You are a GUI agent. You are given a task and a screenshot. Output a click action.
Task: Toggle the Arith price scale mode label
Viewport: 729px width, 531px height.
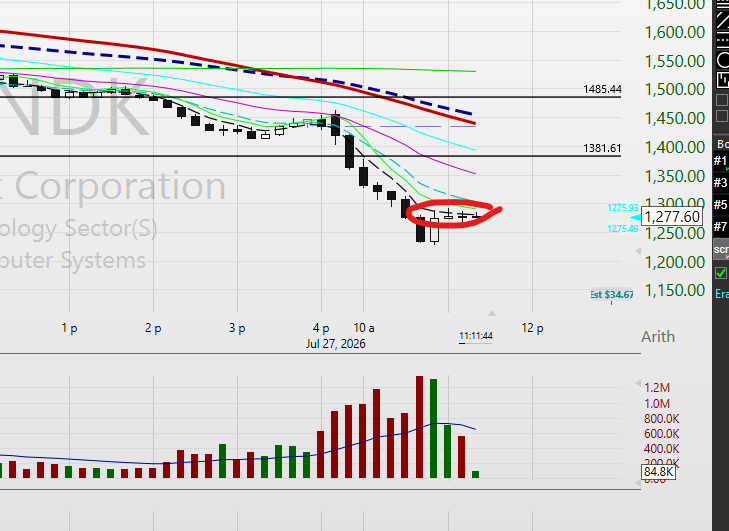tap(658, 337)
